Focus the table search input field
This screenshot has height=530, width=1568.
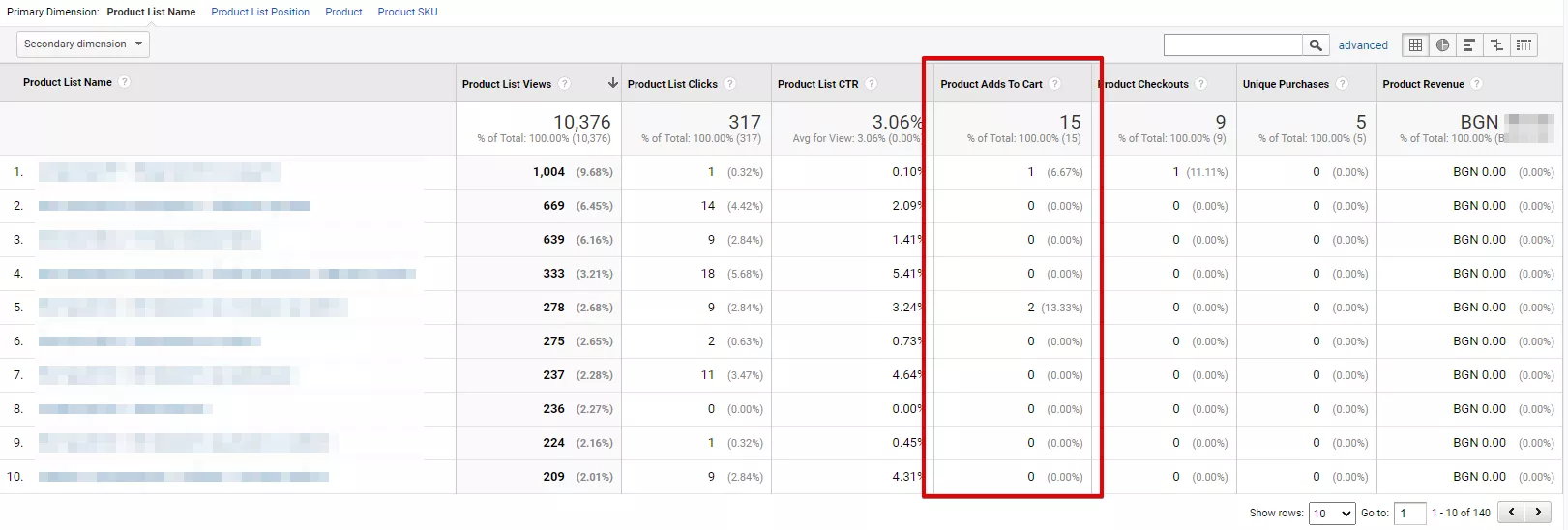(1233, 44)
